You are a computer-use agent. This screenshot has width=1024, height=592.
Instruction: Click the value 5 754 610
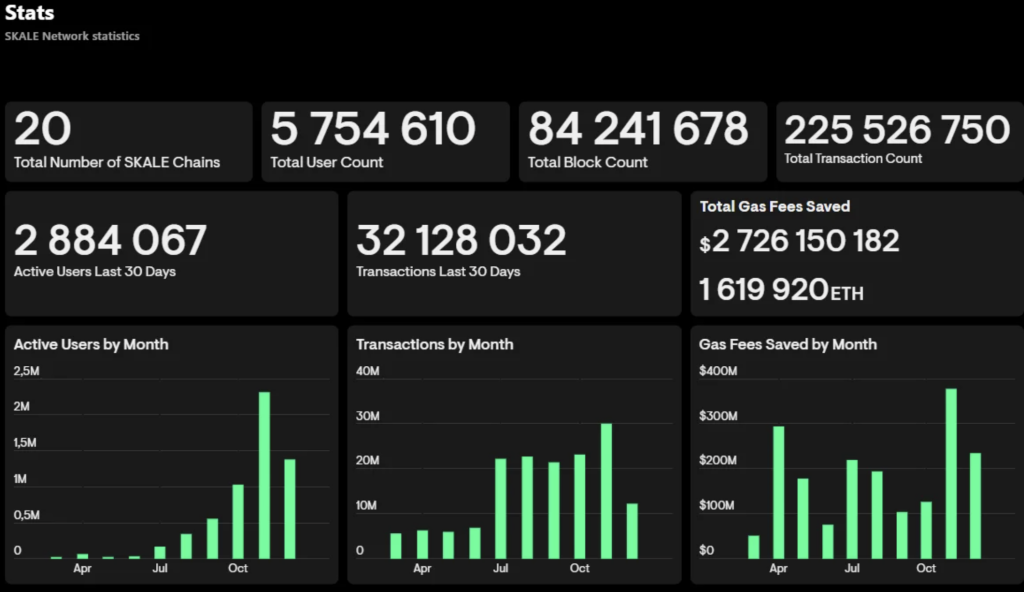[x=373, y=129]
